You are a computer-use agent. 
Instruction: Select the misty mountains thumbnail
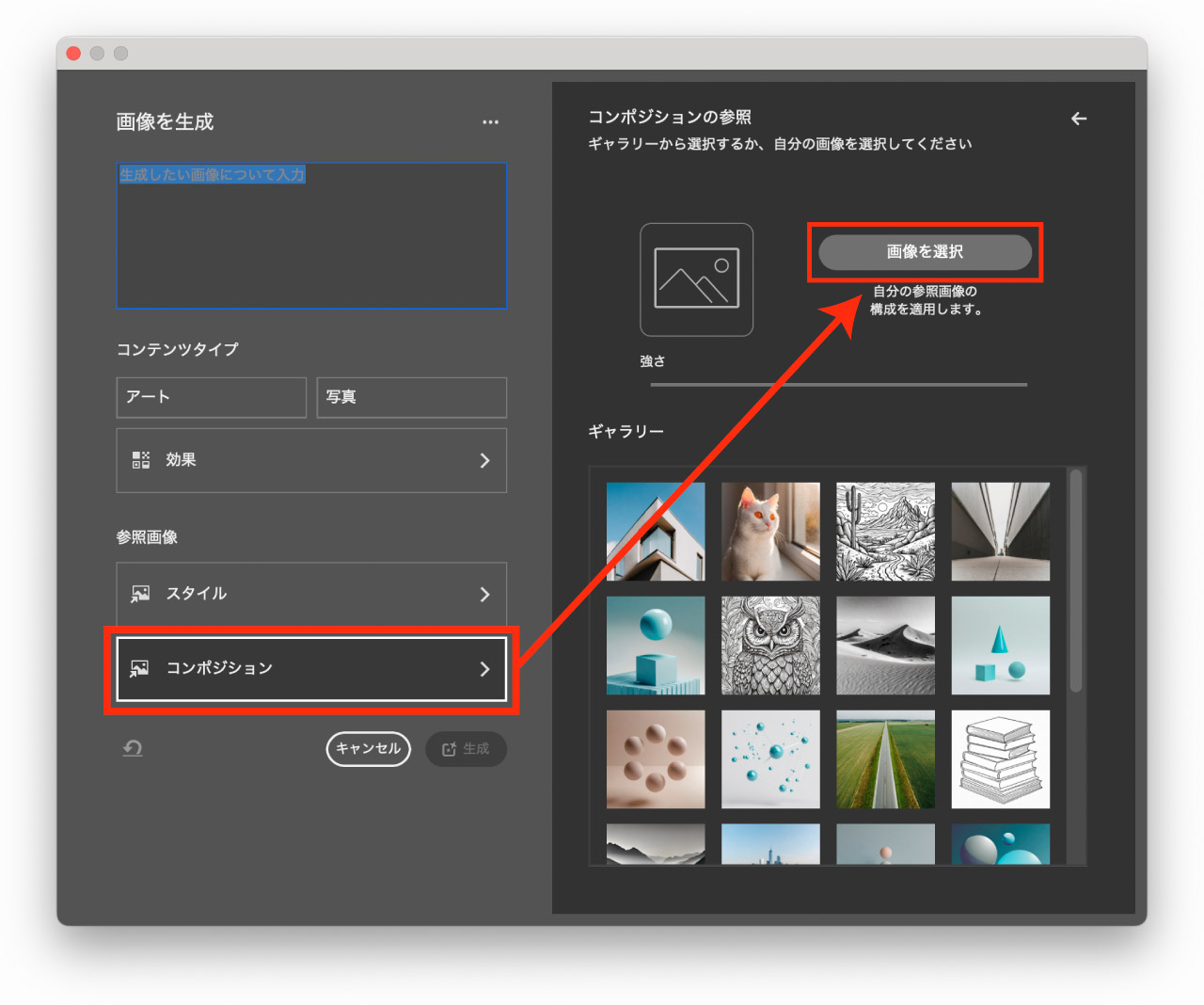(x=656, y=844)
